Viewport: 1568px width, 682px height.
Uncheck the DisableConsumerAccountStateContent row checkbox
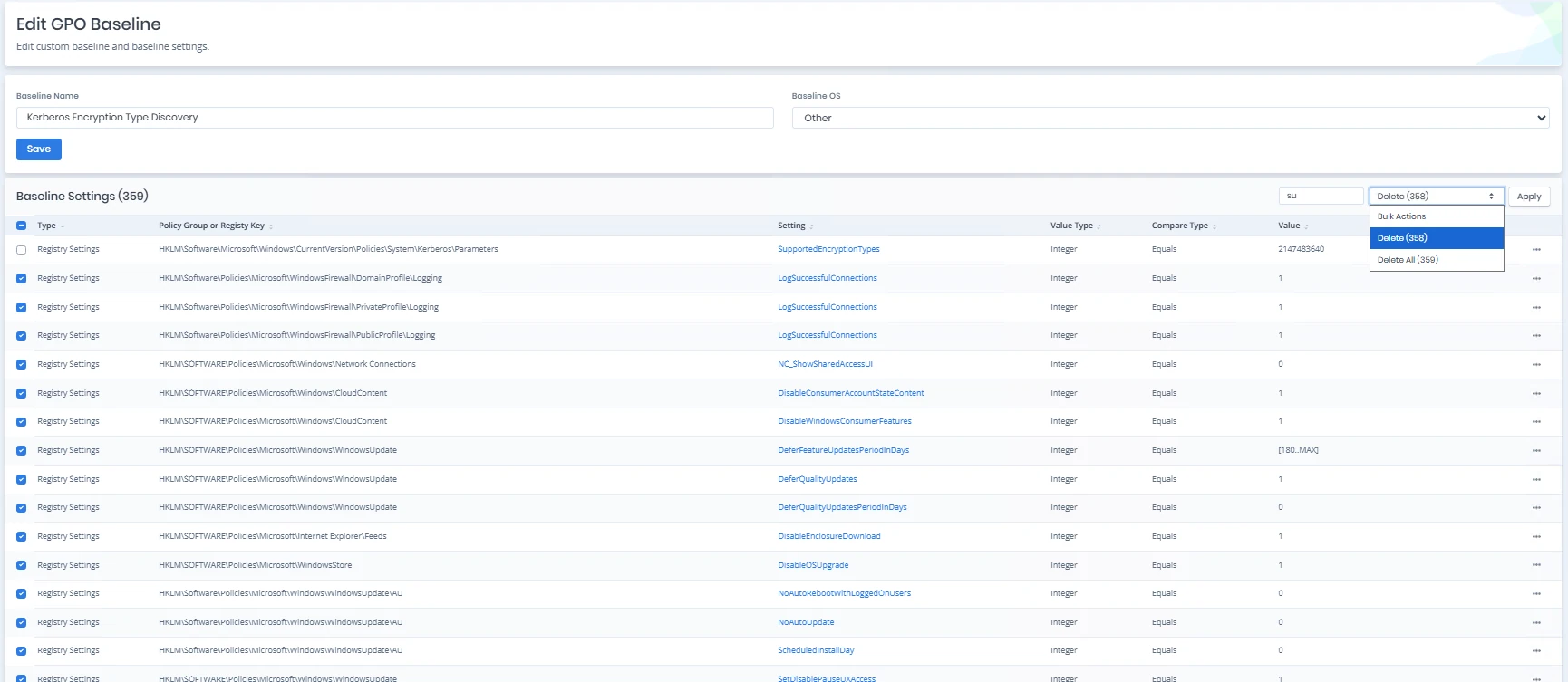coord(21,393)
